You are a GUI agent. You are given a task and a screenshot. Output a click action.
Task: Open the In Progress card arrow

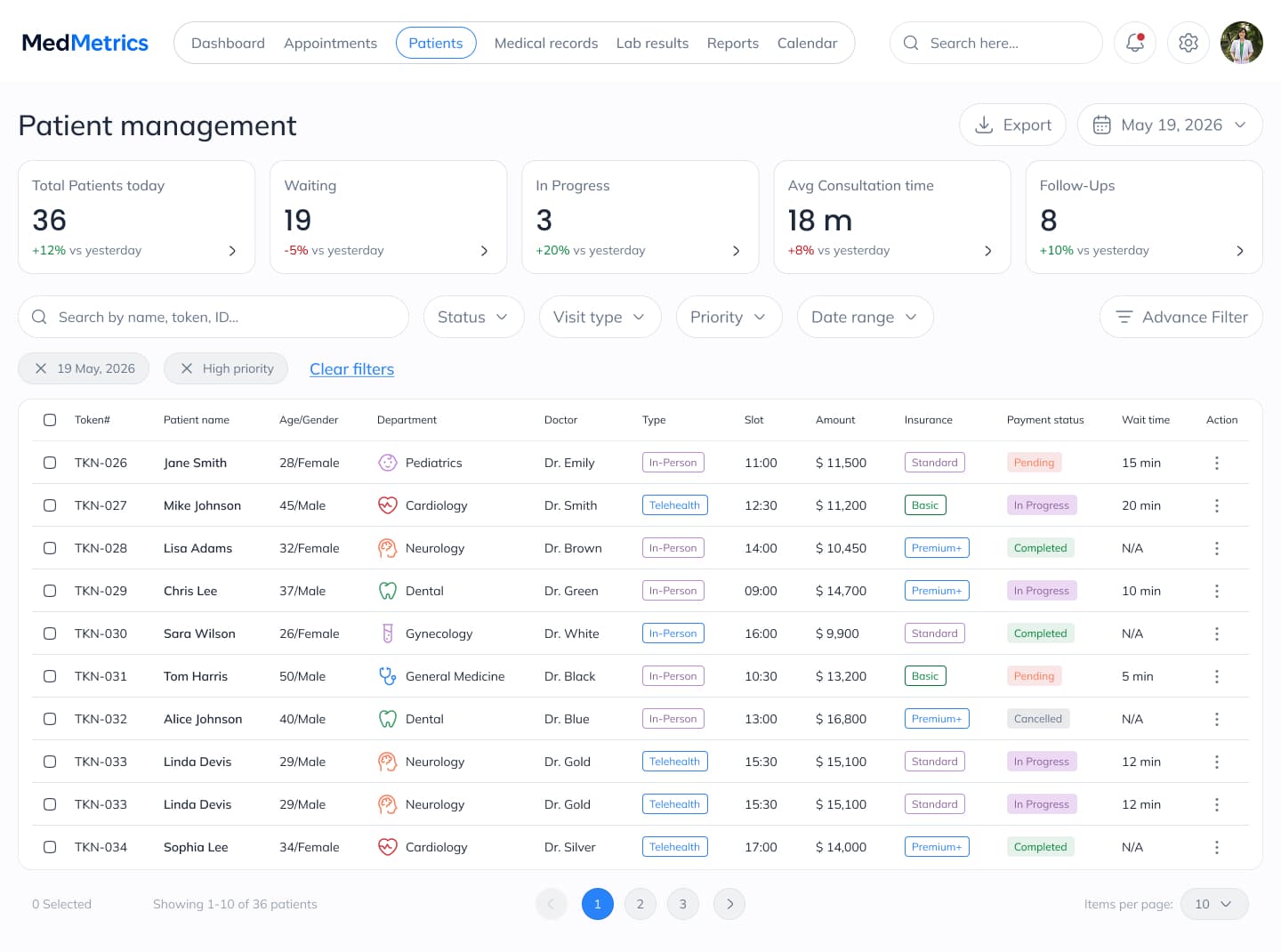tap(736, 251)
